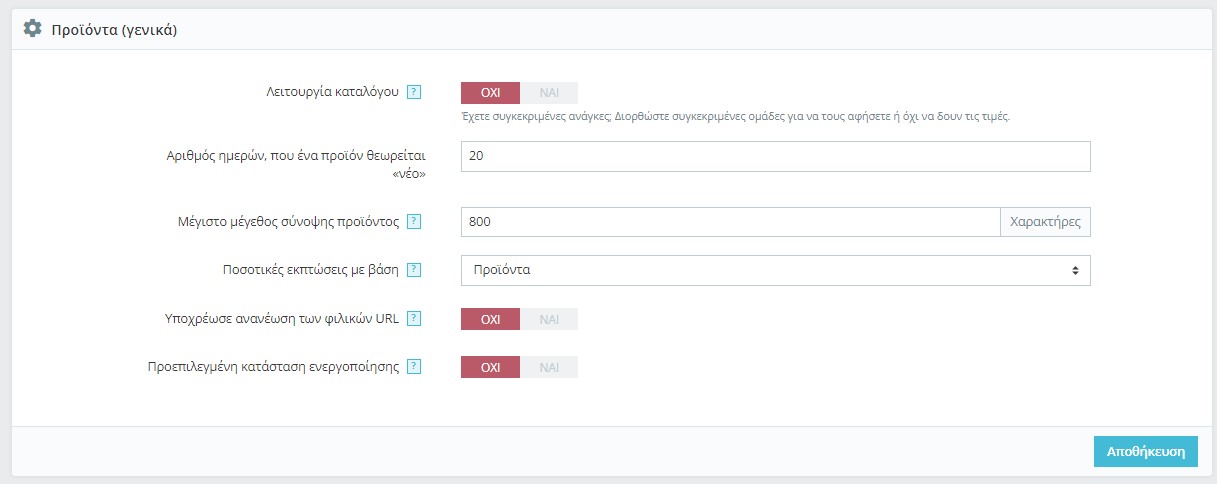1217x484 pixels.
Task: Click the help text under Λειτουργία καταλόγου
Action: click(735, 116)
